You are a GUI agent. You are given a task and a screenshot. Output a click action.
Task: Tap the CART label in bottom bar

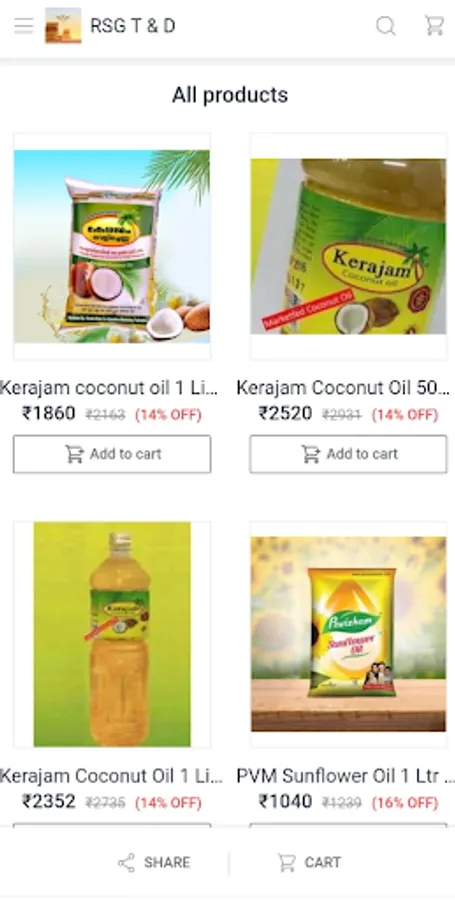(322, 862)
